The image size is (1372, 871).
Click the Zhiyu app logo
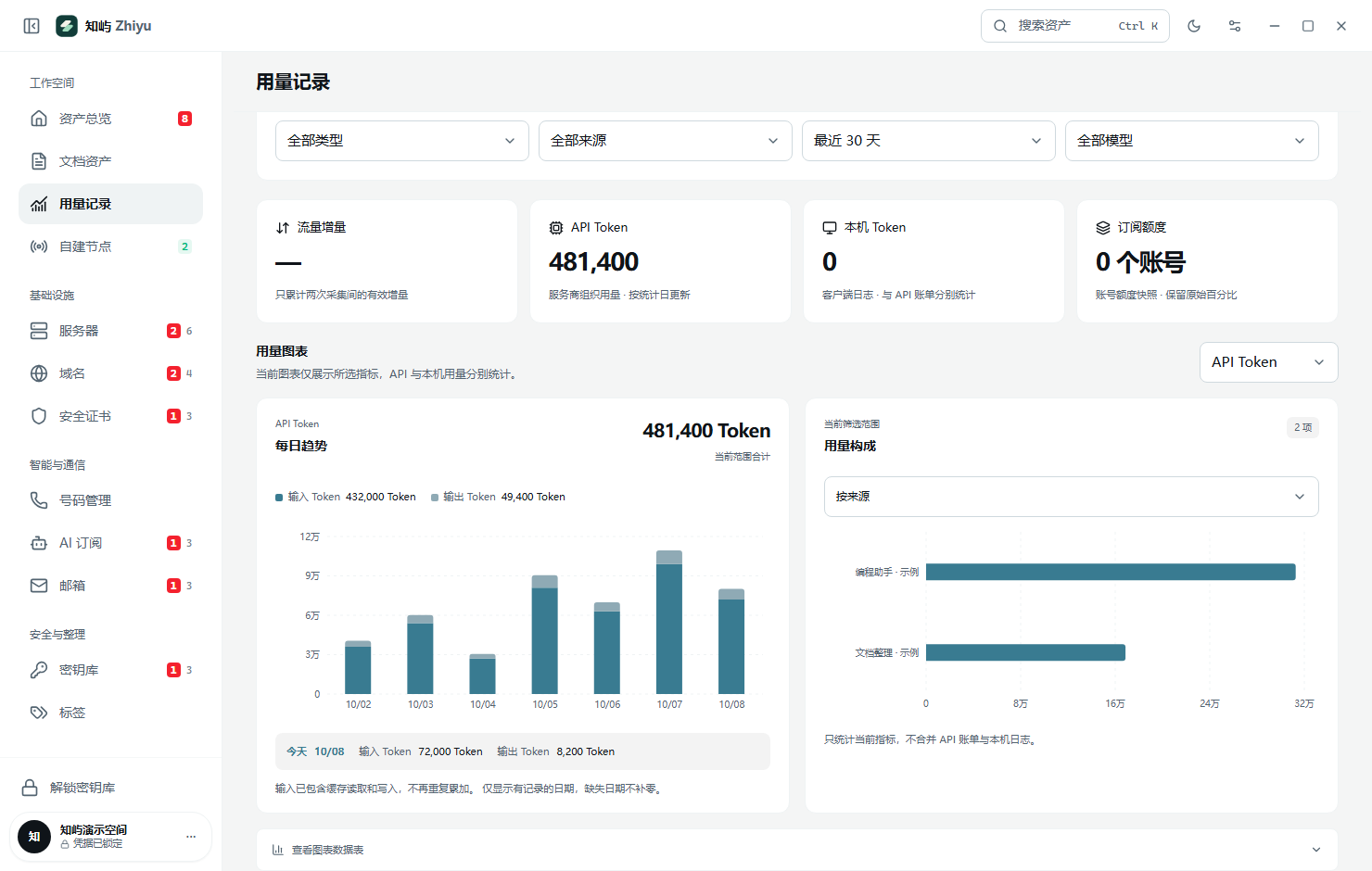pos(67,26)
